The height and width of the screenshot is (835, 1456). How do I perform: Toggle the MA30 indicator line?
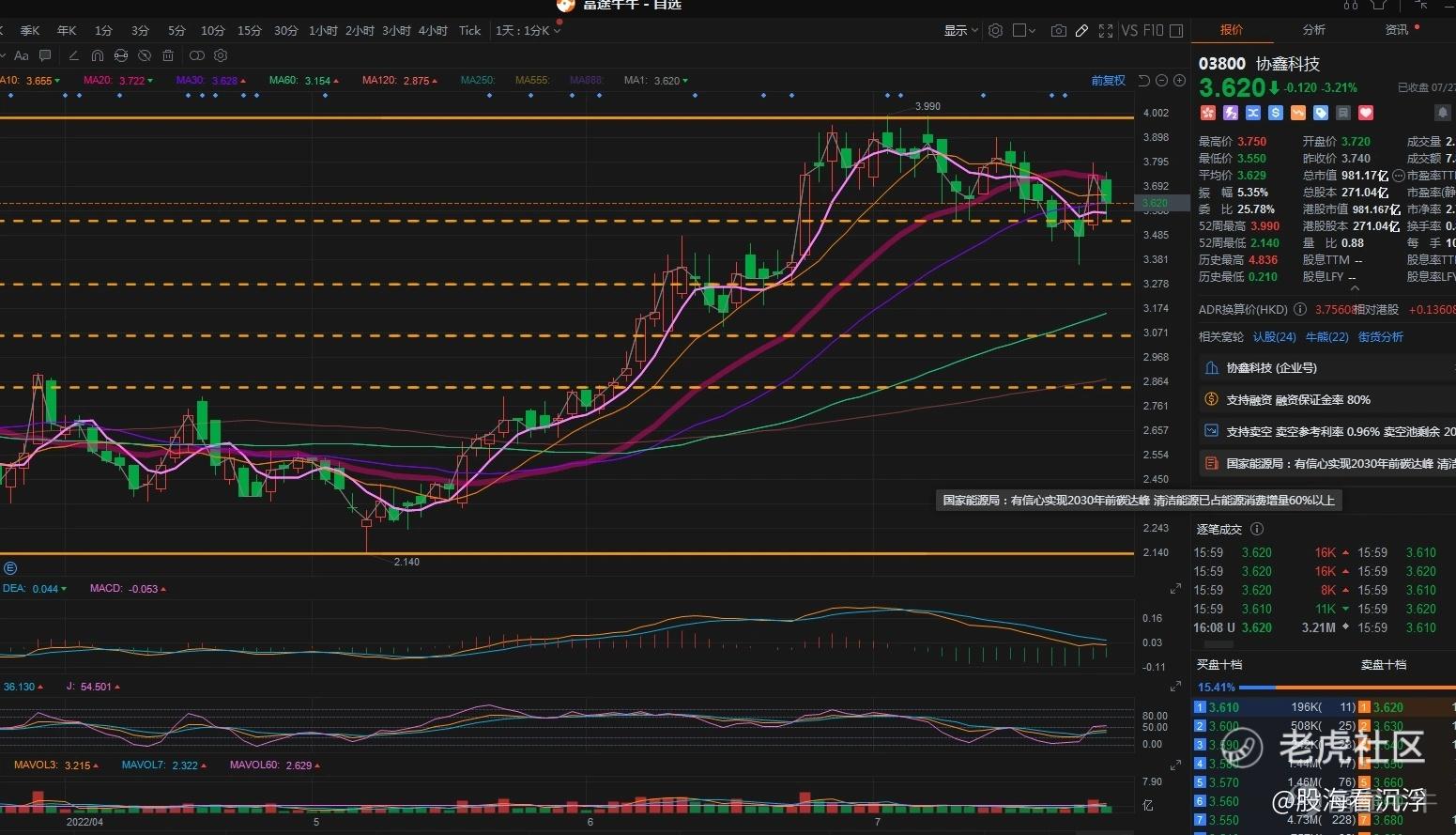[x=211, y=81]
